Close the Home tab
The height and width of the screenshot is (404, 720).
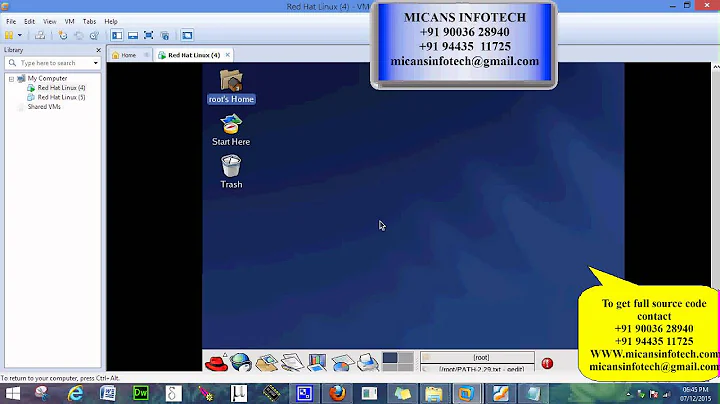(146, 55)
